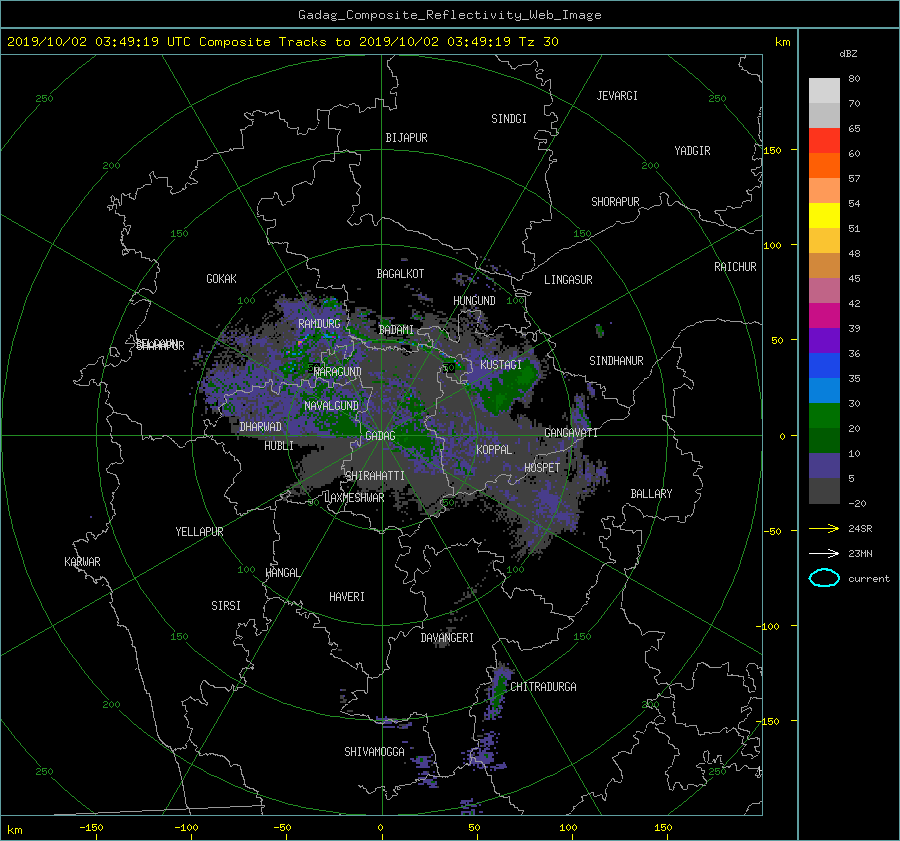Image resolution: width=900 pixels, height=841 pixels.
Task: Select the blue 35-36 dBZ color swatch
Action: click(x=824, y=365)
